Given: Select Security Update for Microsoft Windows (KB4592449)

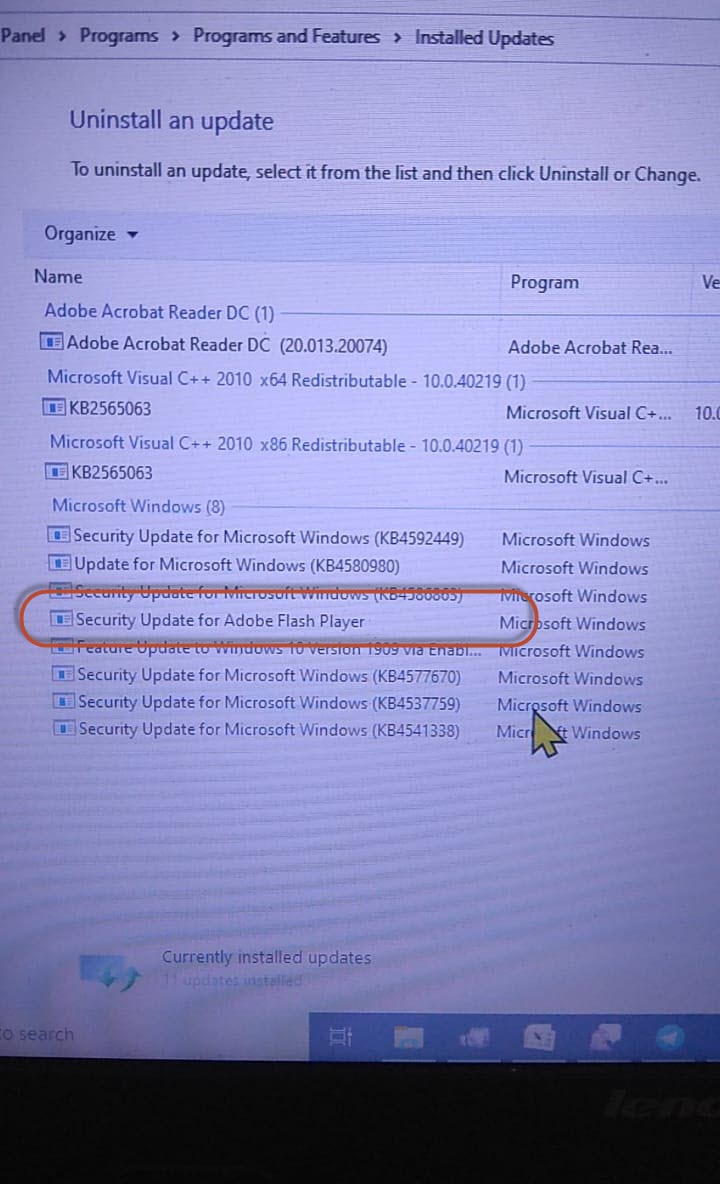Looking at the screenshot, I should [x=268, y=537].
